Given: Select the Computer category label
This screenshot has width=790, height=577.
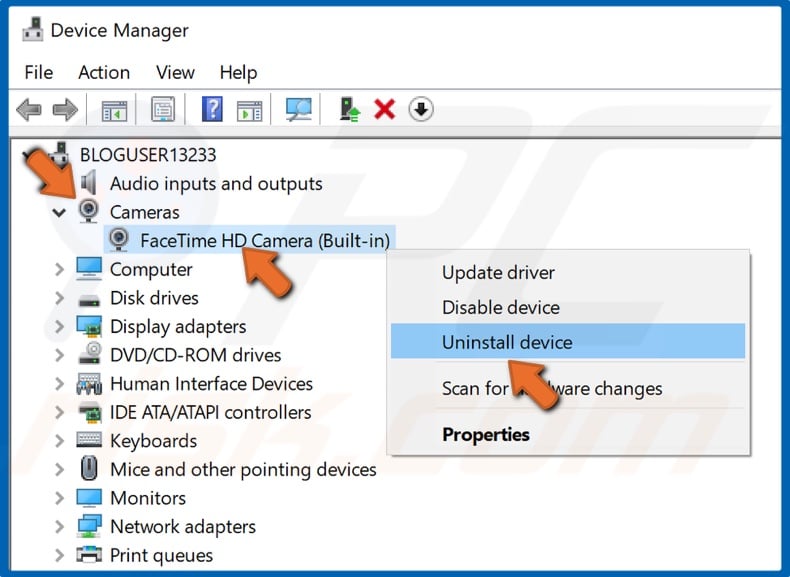Looking at the screenshot, I should point(151,270).
